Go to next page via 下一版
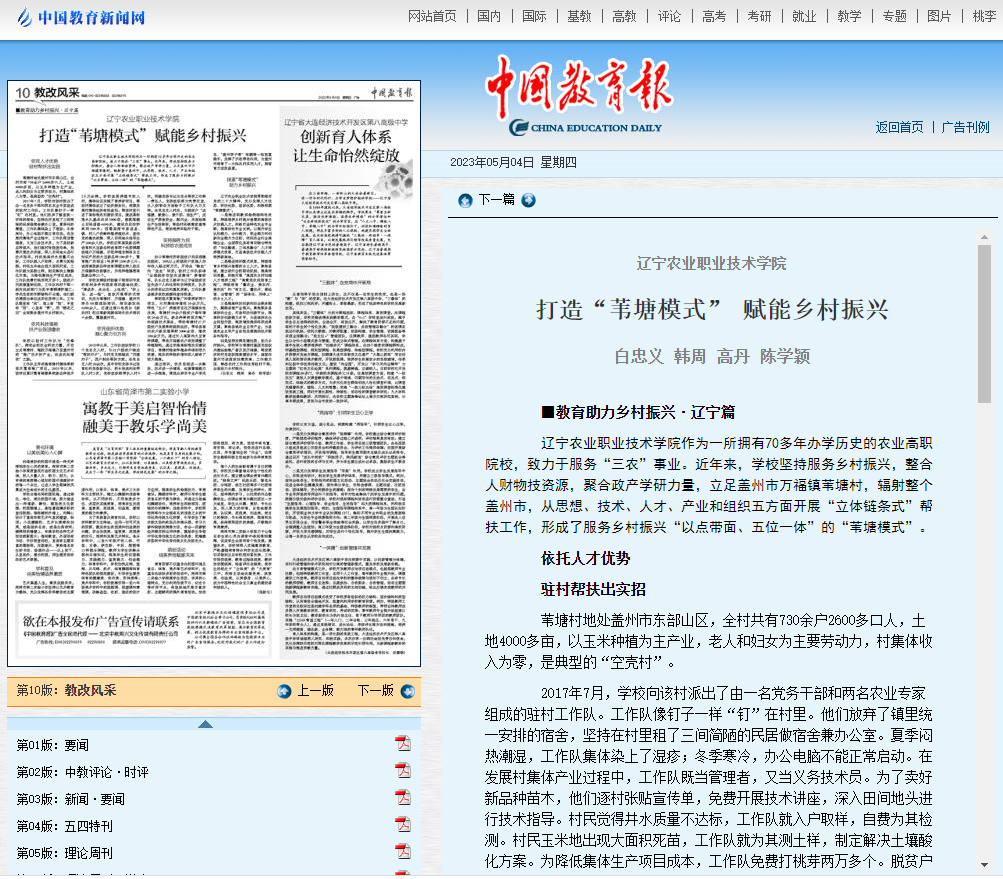Screen dimensions: 1003x879 [375, 690]
